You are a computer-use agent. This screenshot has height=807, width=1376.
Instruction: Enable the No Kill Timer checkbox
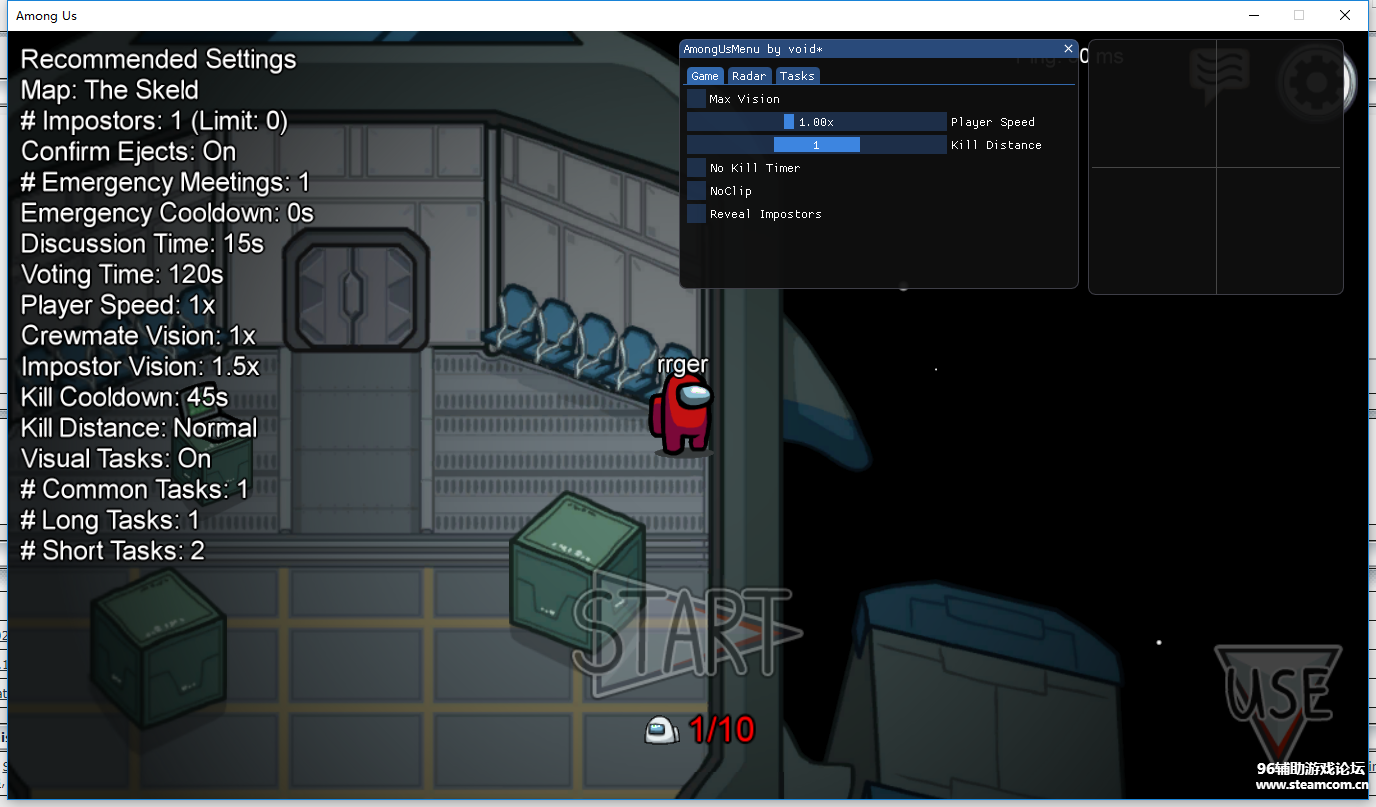[696, 168]
